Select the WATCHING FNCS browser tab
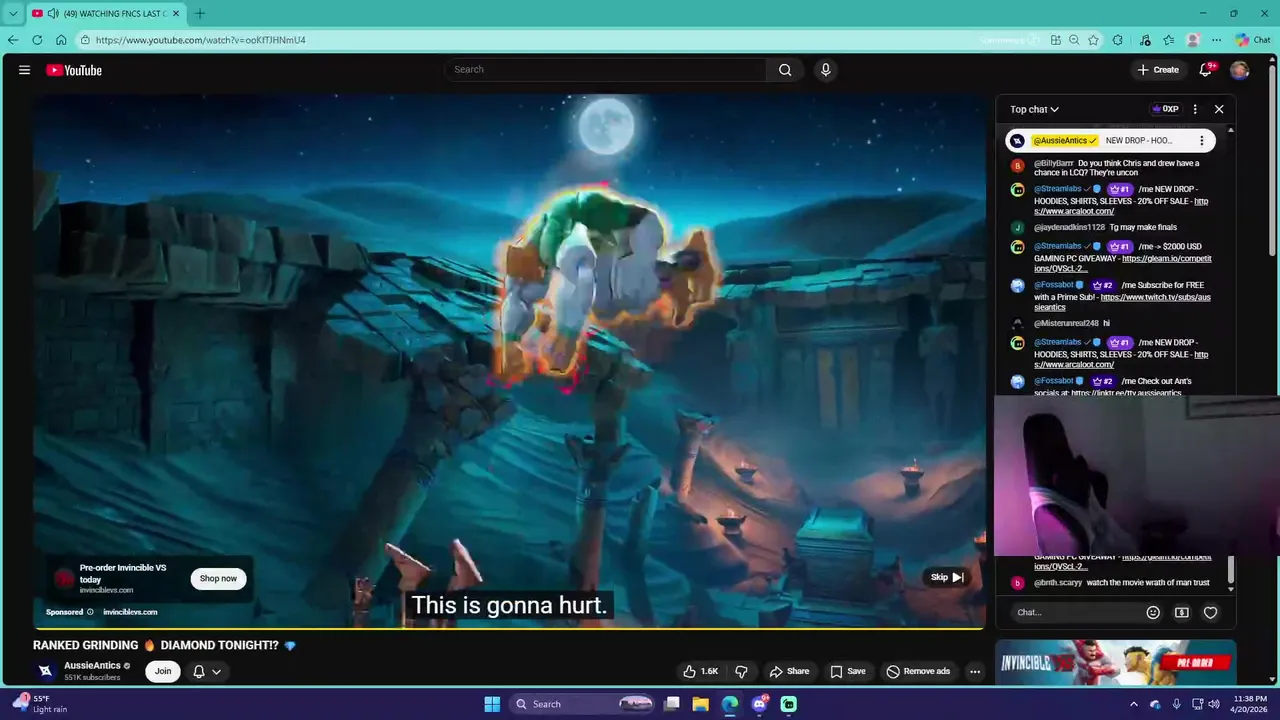 (x=105, y=13)
